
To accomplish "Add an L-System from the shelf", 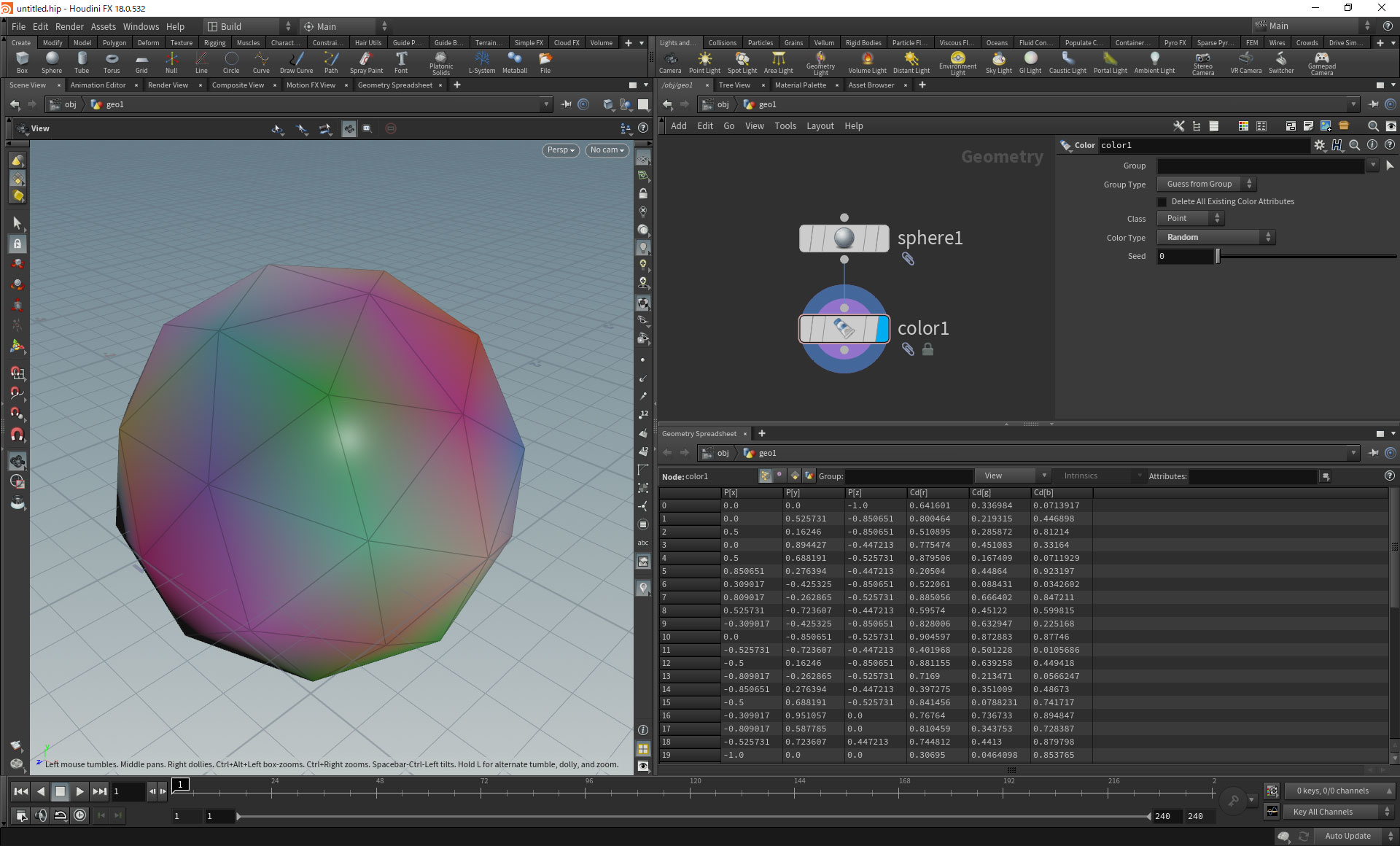I will coord(481,62).
